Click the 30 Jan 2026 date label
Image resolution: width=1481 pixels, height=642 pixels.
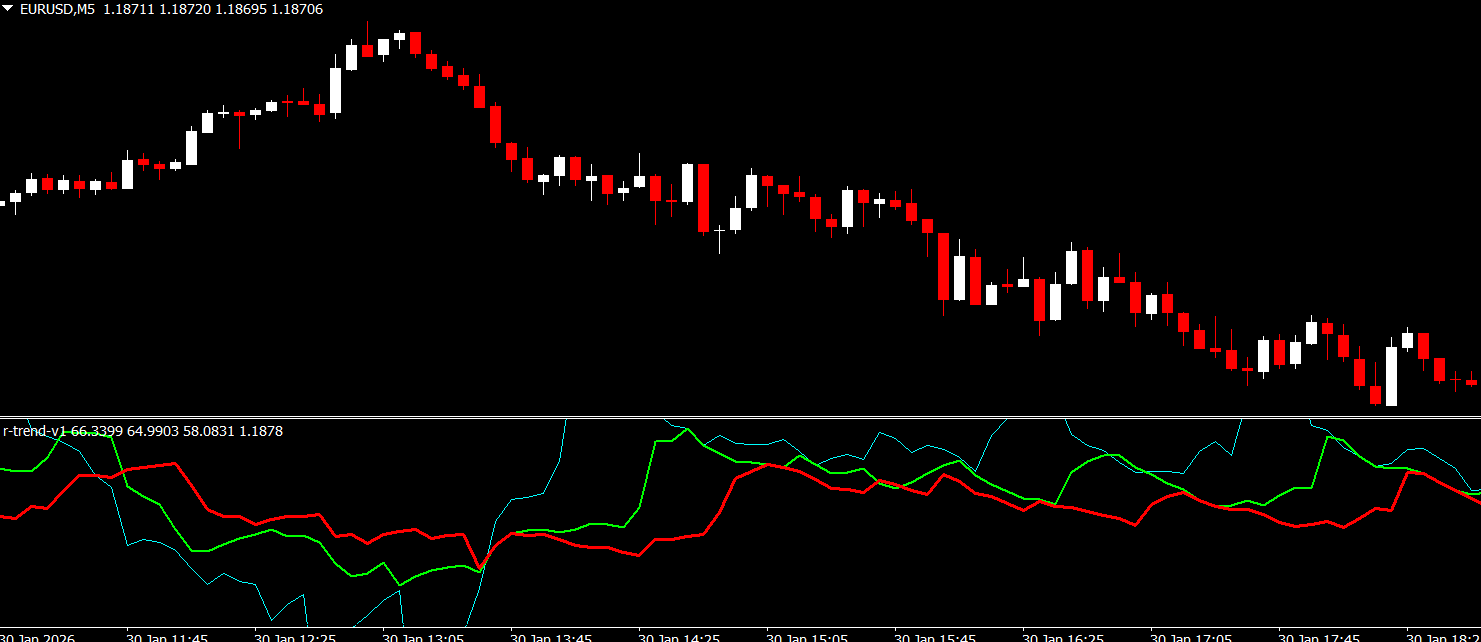coord(37,636)
